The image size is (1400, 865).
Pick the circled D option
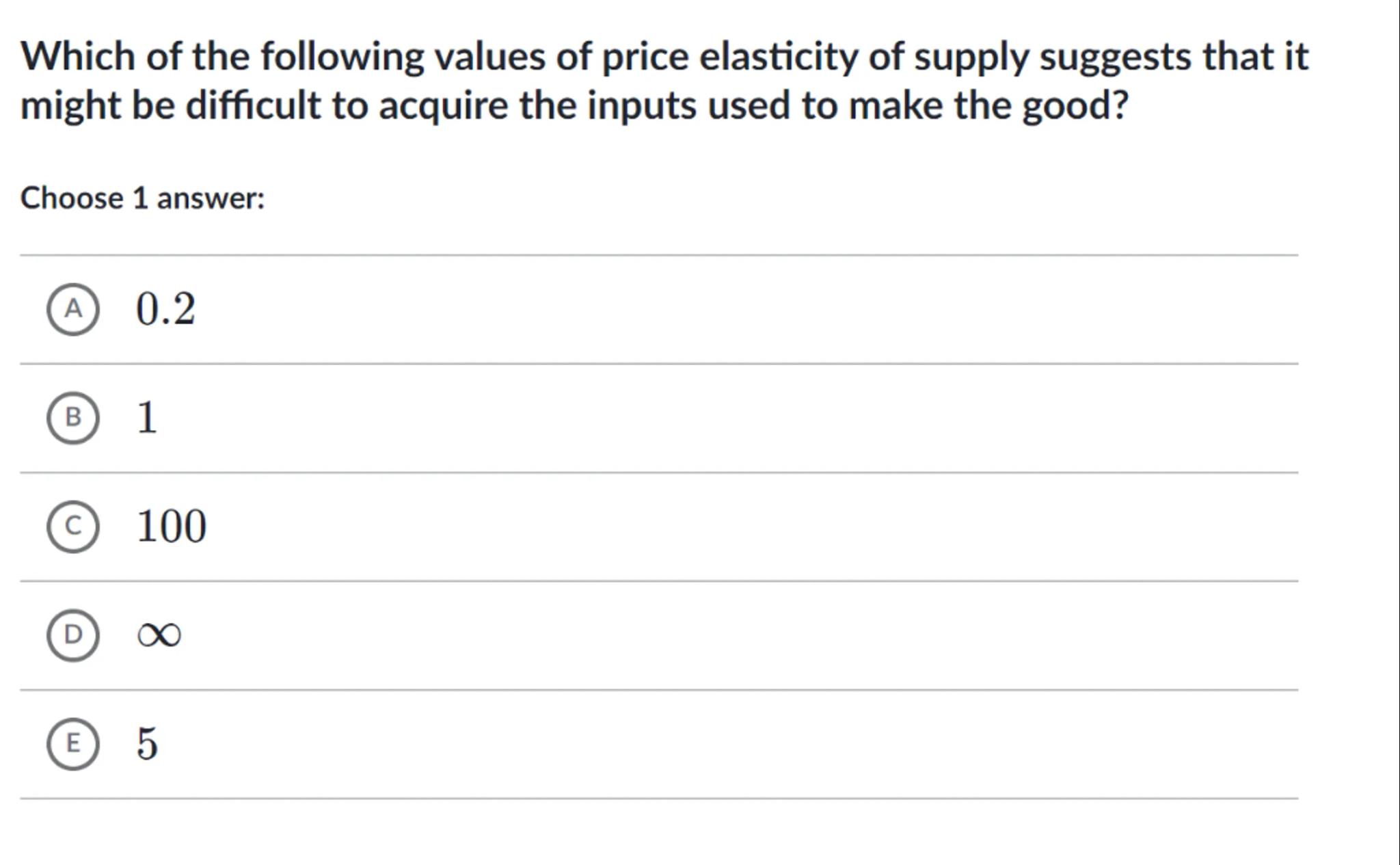tap(73, 635)
